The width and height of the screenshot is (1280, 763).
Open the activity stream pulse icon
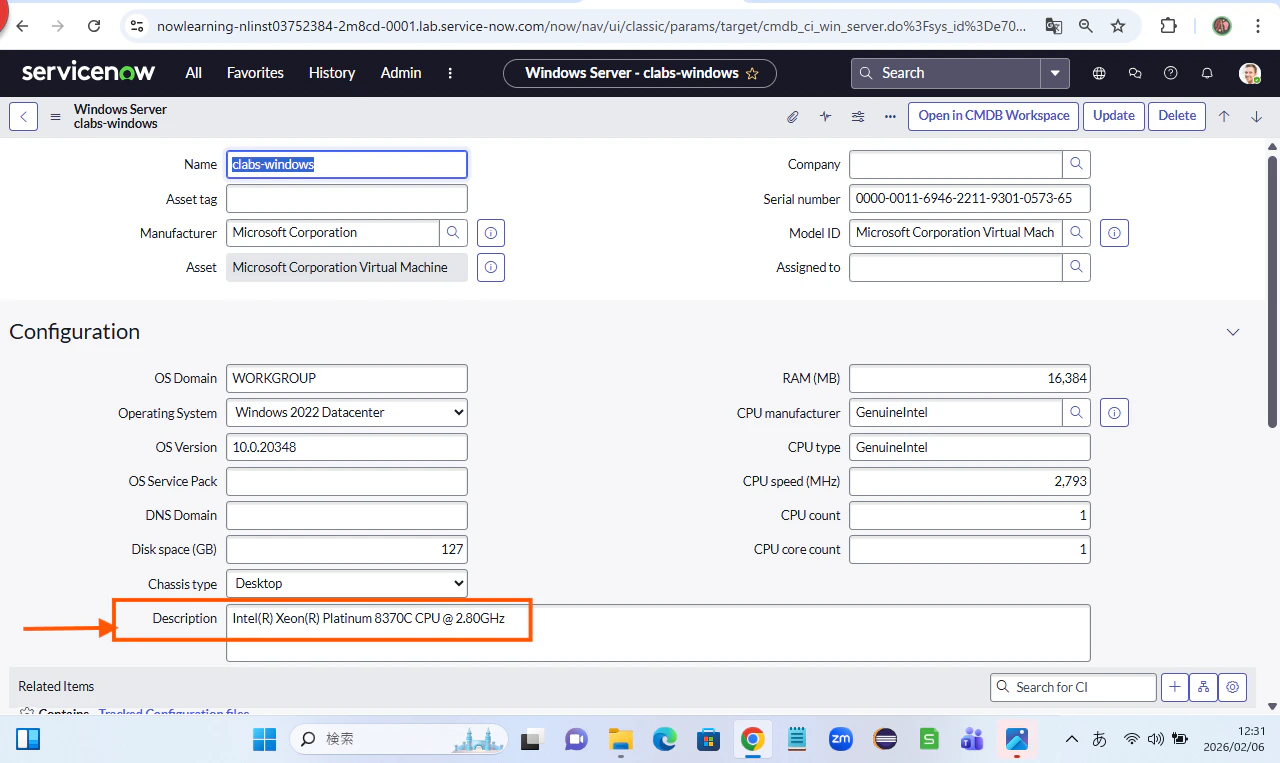tap(825, 116)
